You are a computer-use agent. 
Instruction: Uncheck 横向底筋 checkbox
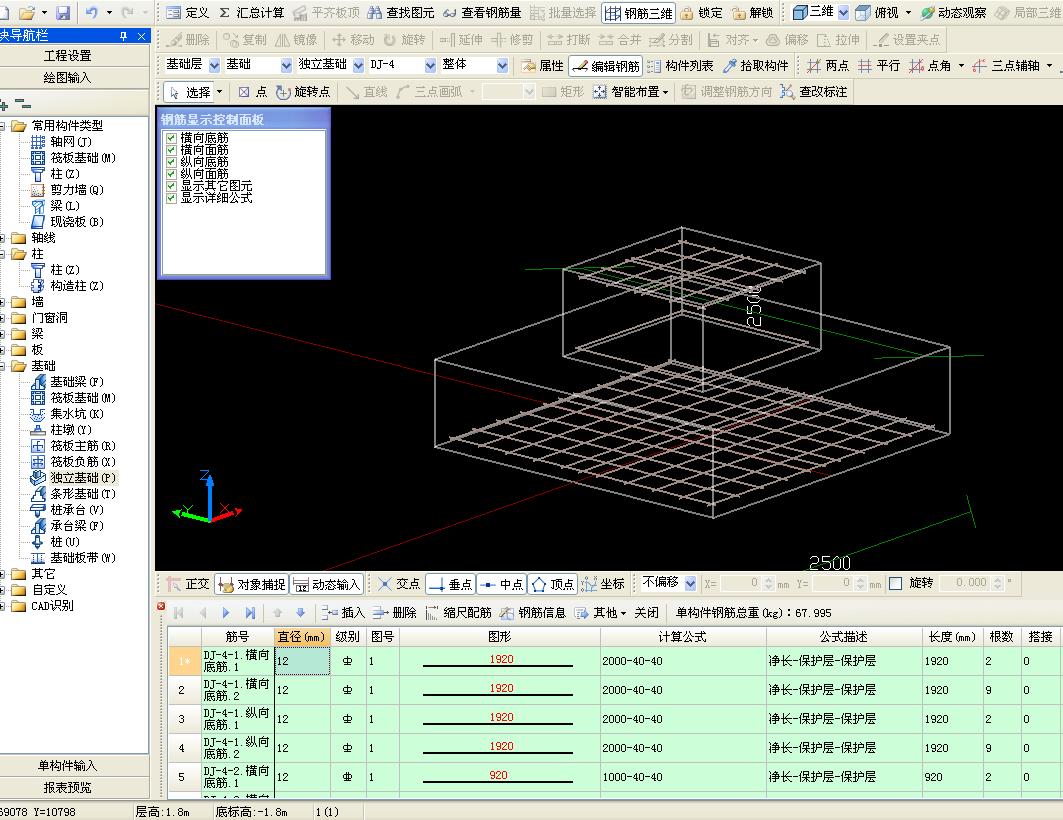pyautogui.click(x=172, y=138)
